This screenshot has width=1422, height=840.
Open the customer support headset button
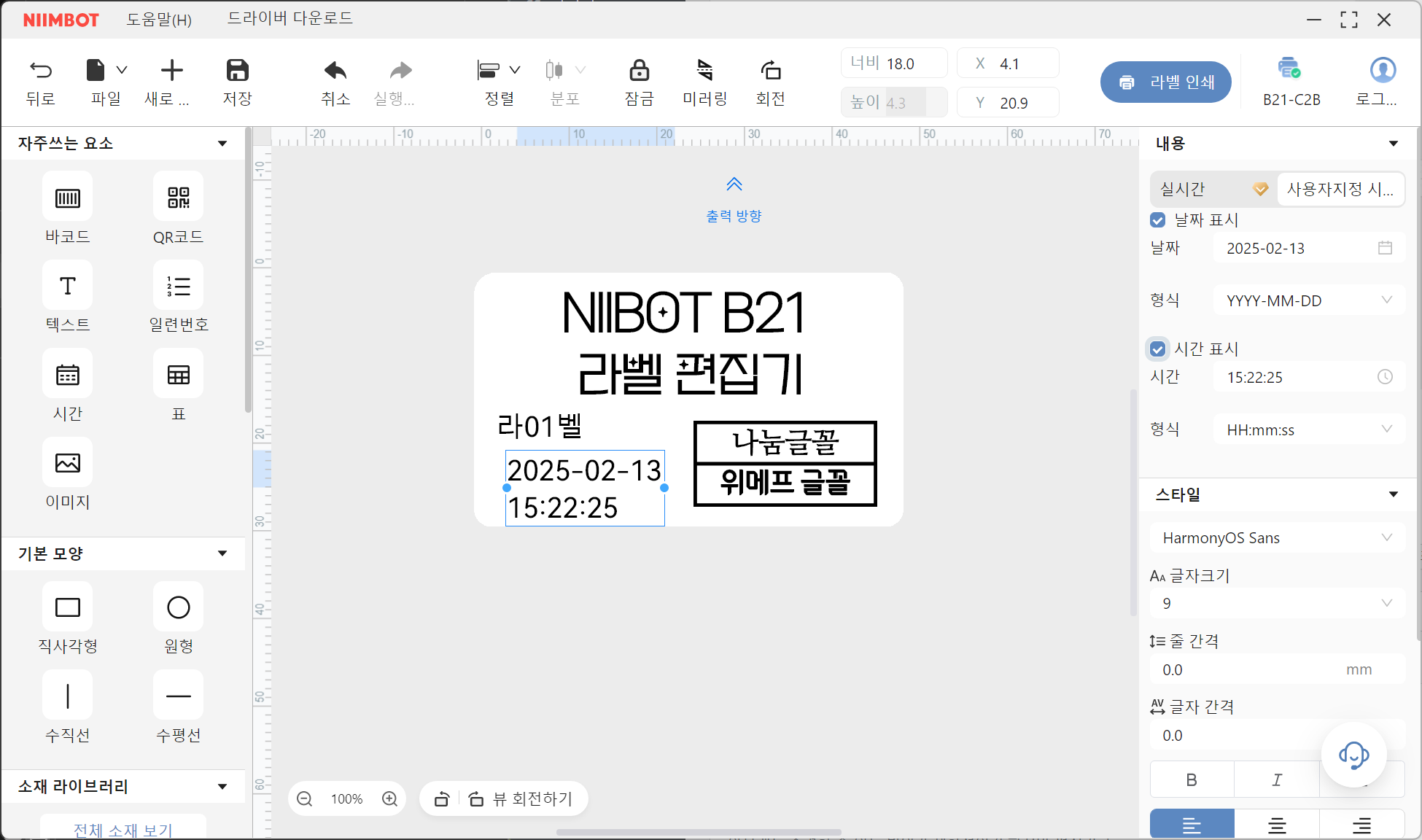(1353, 755)
